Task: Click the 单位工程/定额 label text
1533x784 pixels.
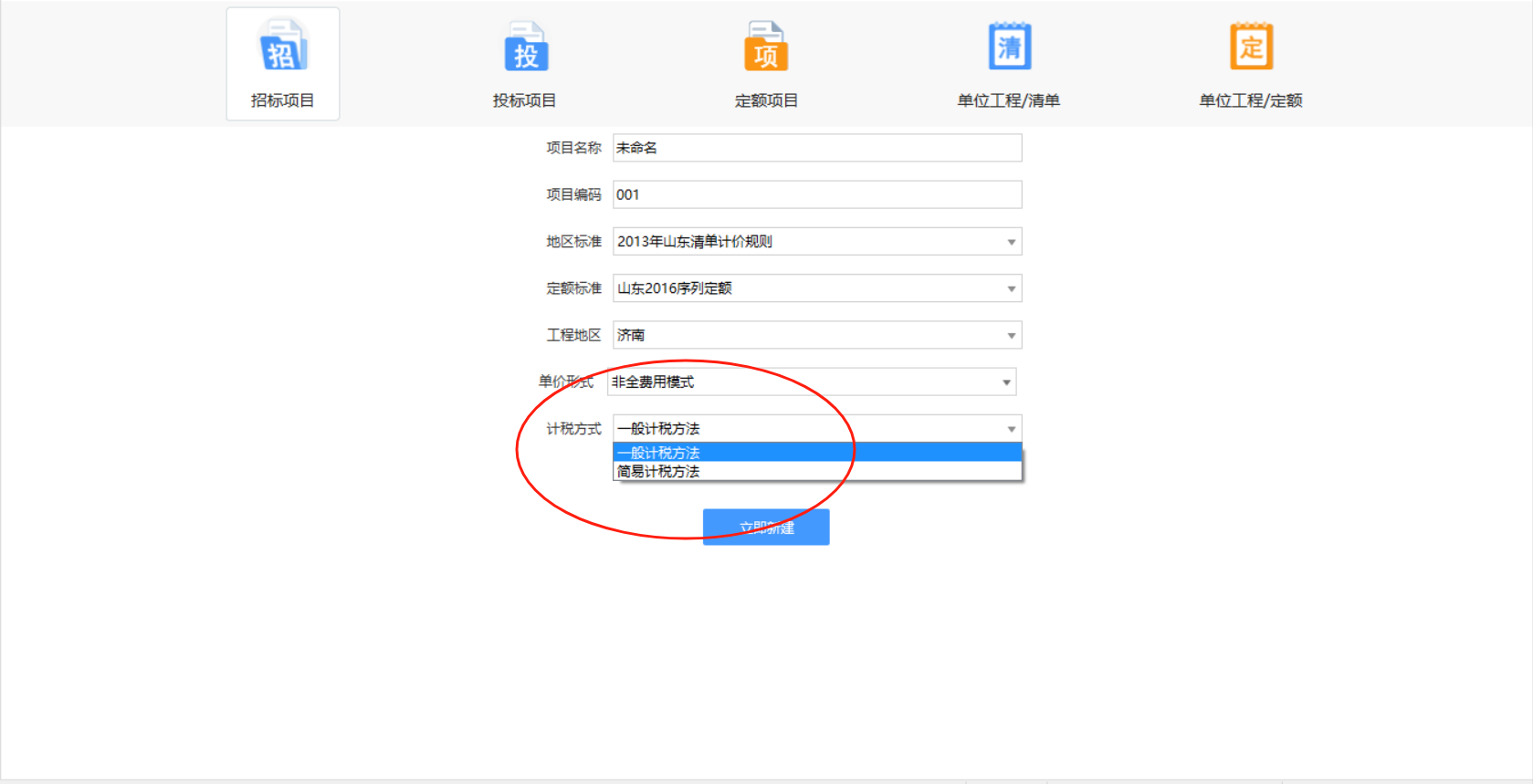Action: [1251, 100]
